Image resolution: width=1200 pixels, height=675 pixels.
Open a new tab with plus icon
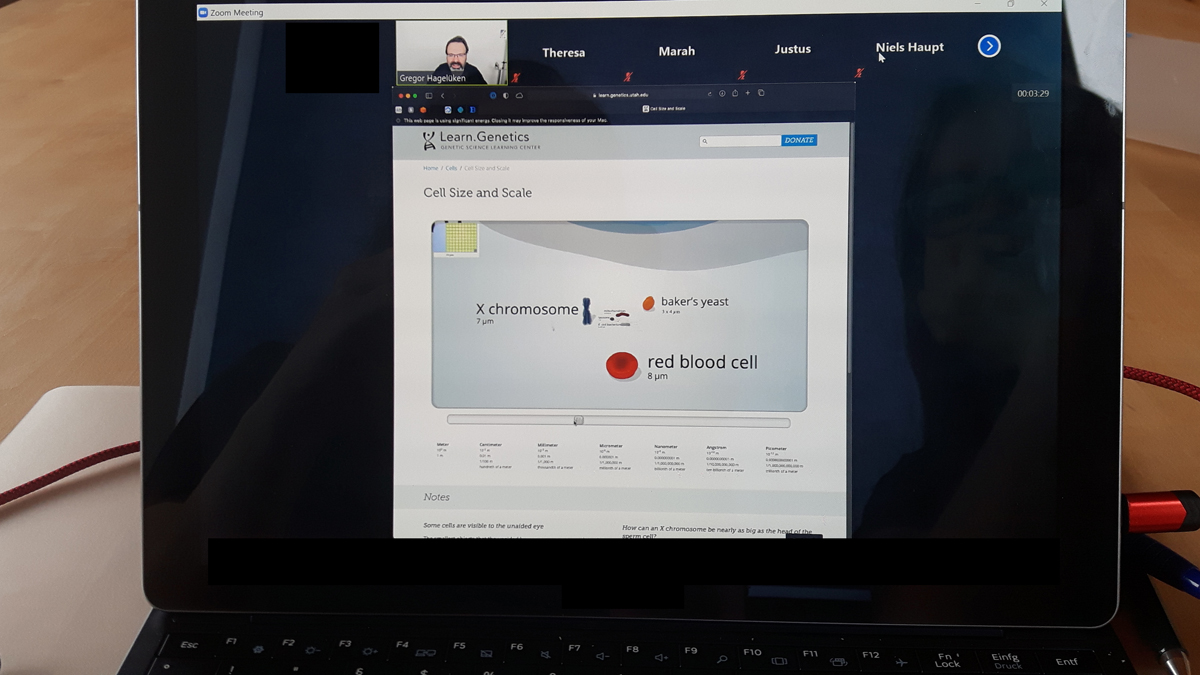click(x=748, y=94)
